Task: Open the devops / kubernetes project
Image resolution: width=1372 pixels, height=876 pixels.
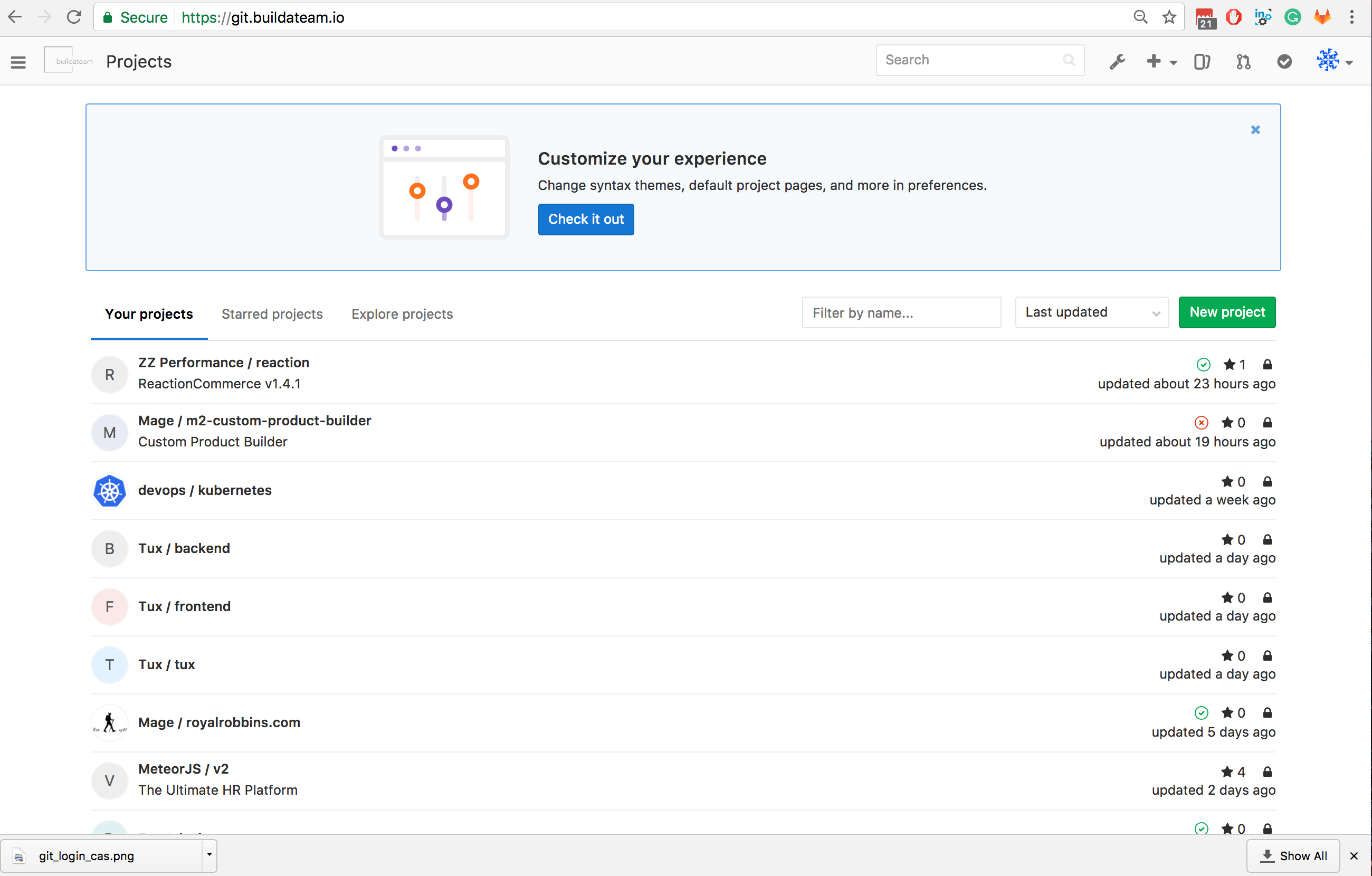Action: (205, 491)
